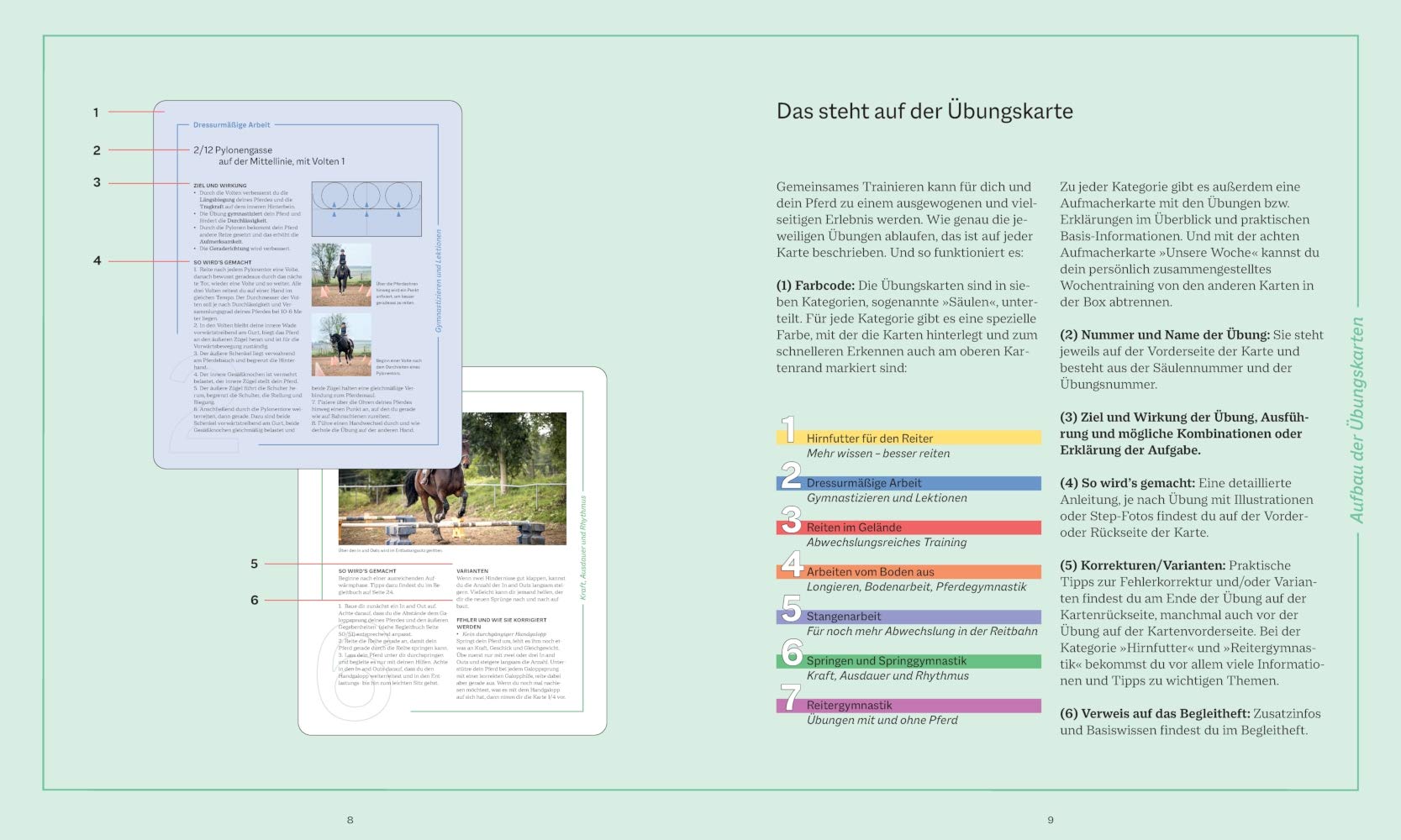Select the red "Reiten im Gelände" bar
The height and width of the screenshot is (840, 1401).
tap(909, 528)
